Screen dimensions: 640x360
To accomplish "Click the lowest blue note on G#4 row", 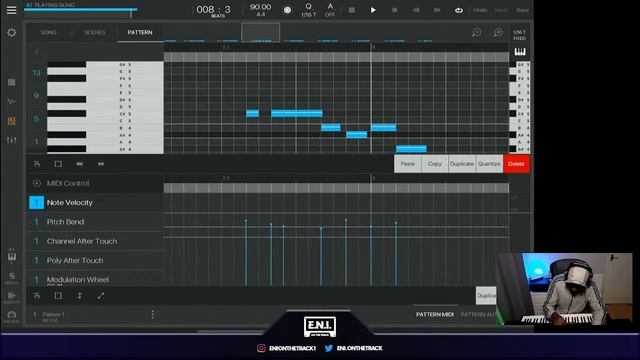I will tap(411, 149).
